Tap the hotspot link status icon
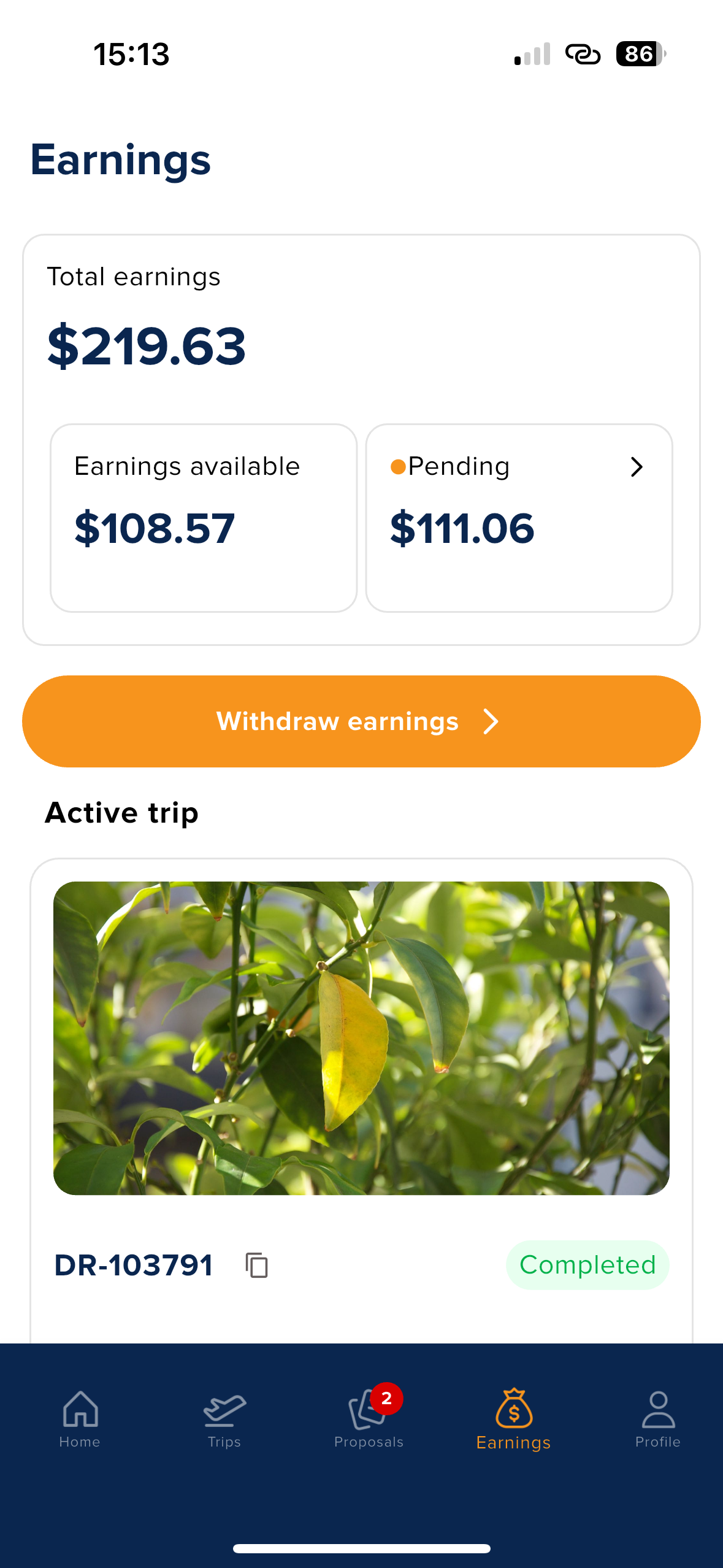Image resolution: width=723 pixels, height=1568 pixels. click(583, 54)
